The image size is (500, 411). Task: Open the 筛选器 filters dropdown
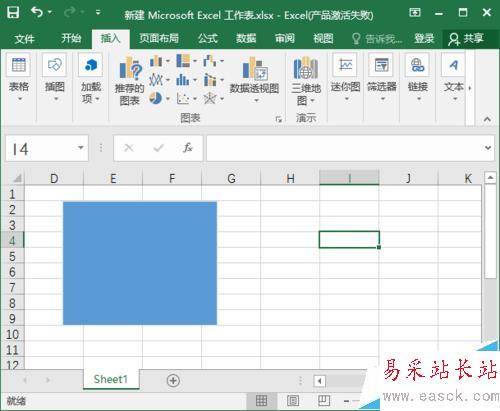(x=382, y=78)
